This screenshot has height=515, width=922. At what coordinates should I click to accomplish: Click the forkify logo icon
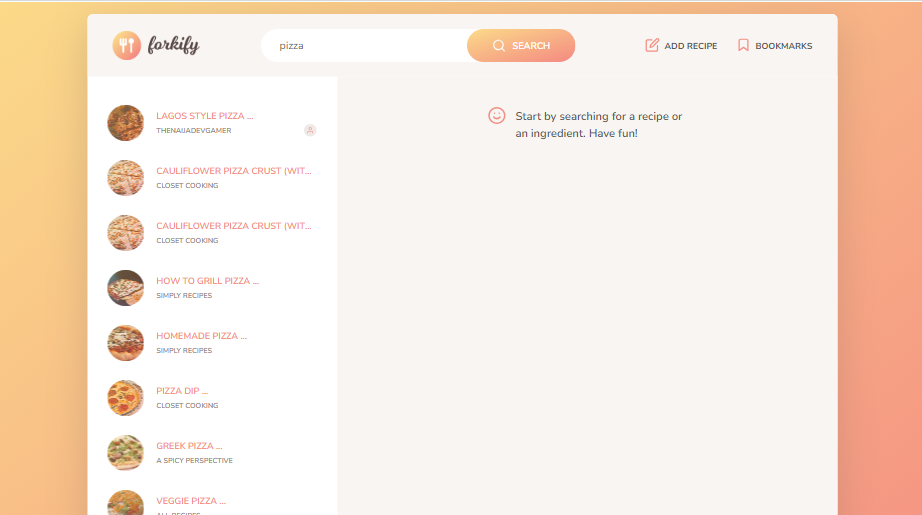tap(126, 45)
